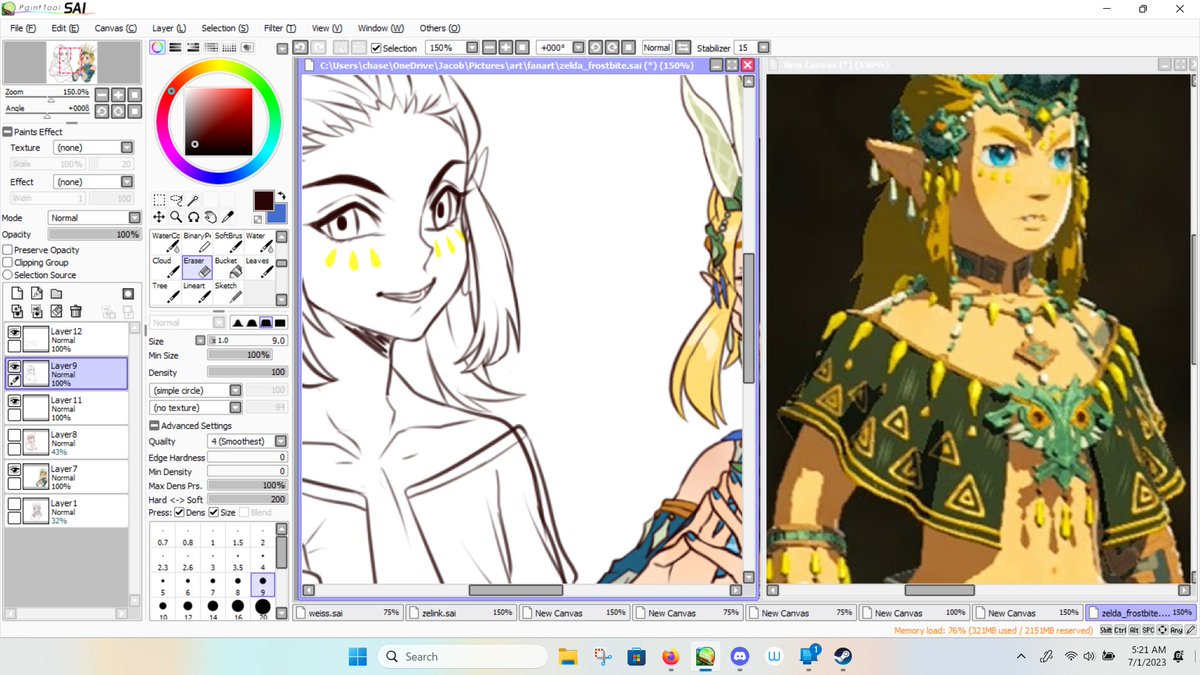Open File Explorer from the taskbar

point(568,656)
